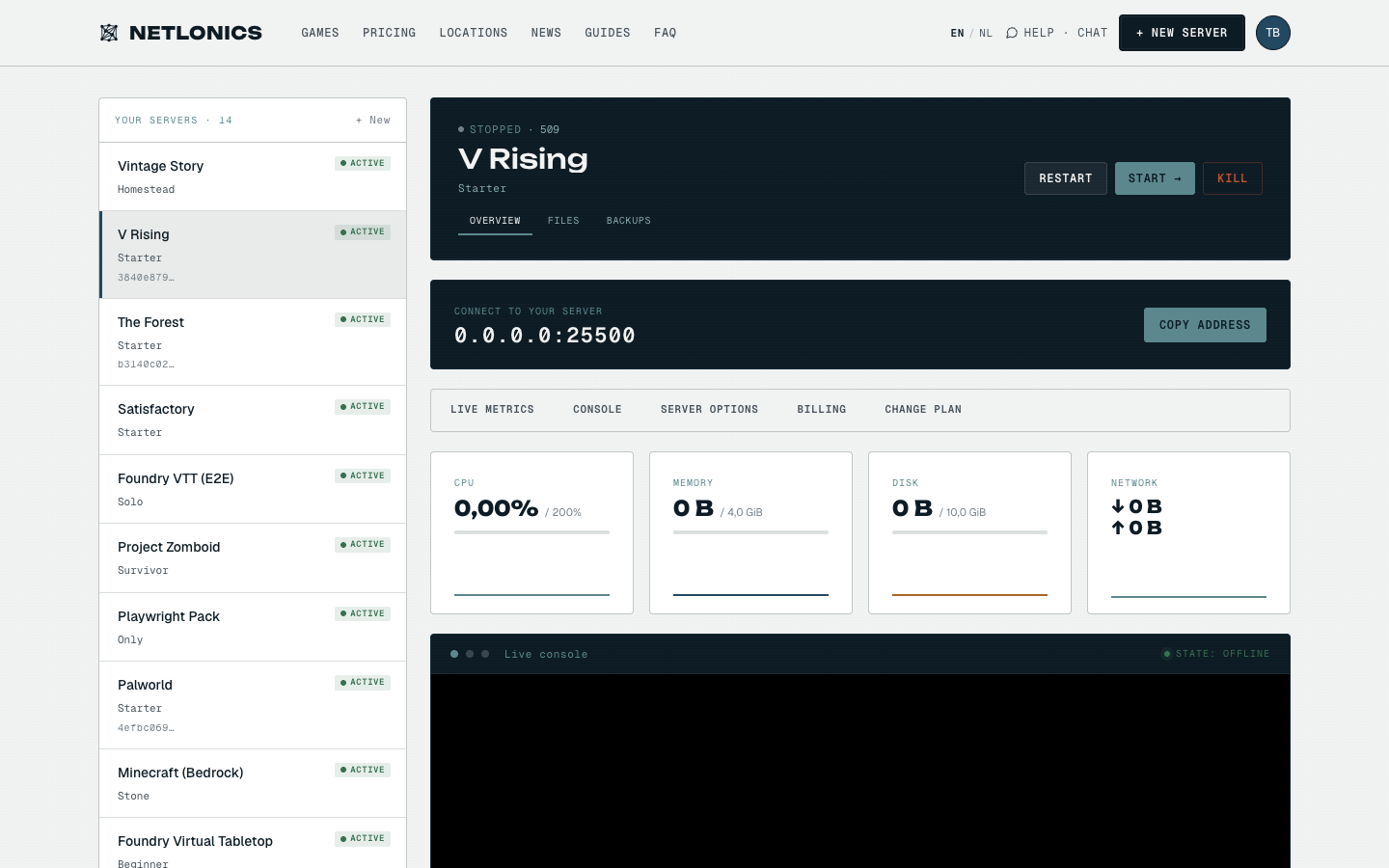Switch language to NL
1389x868 pixels.
986,33
